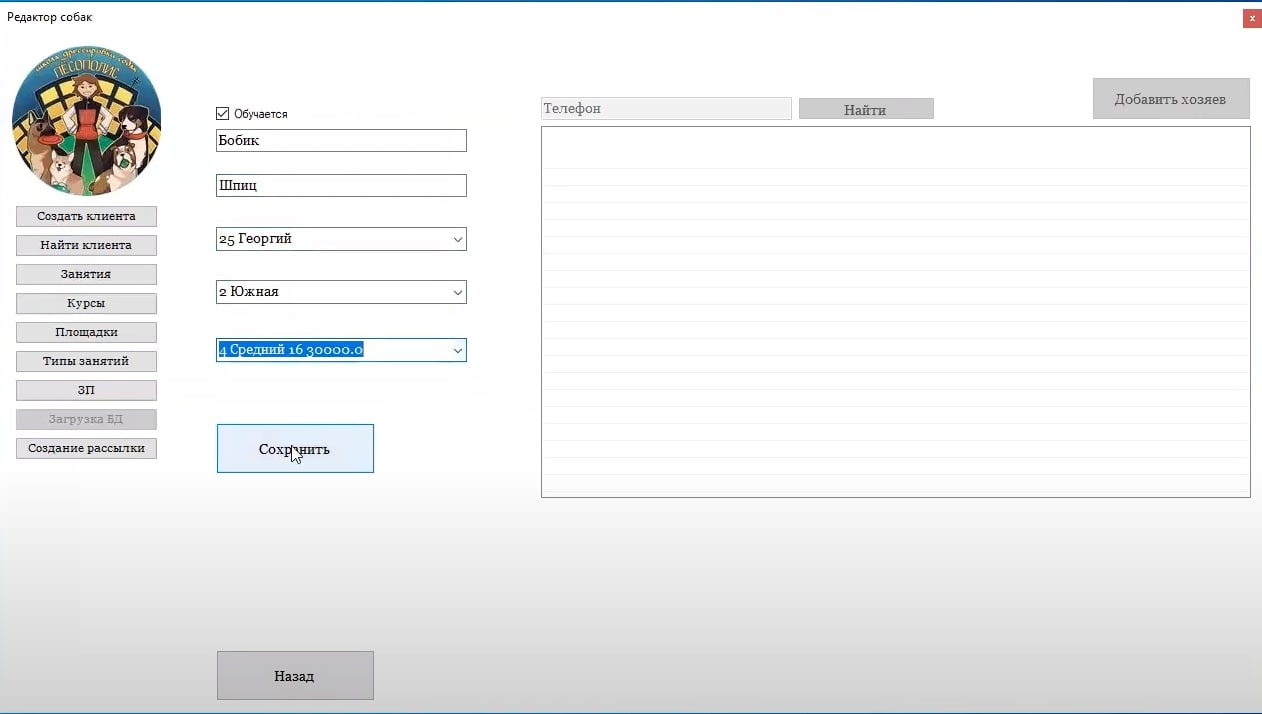
Task: Open the 25 Георгий dropdown
Action: pos(341,239)
